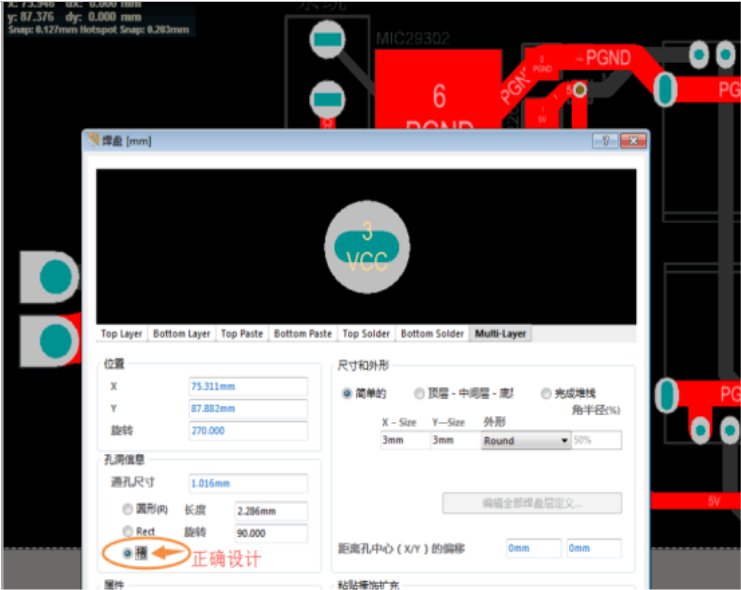Click the VCC pad preview in dialog

point(367,246)
